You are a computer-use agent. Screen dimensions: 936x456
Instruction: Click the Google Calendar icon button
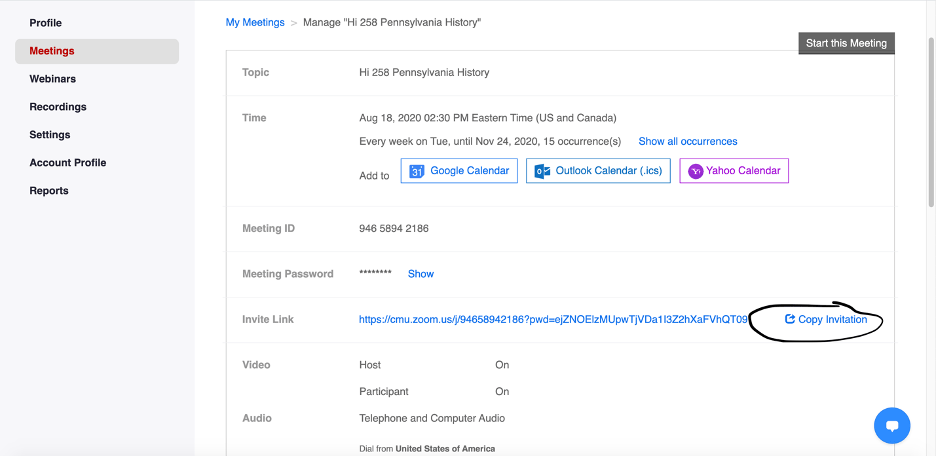tap(418, 171)
